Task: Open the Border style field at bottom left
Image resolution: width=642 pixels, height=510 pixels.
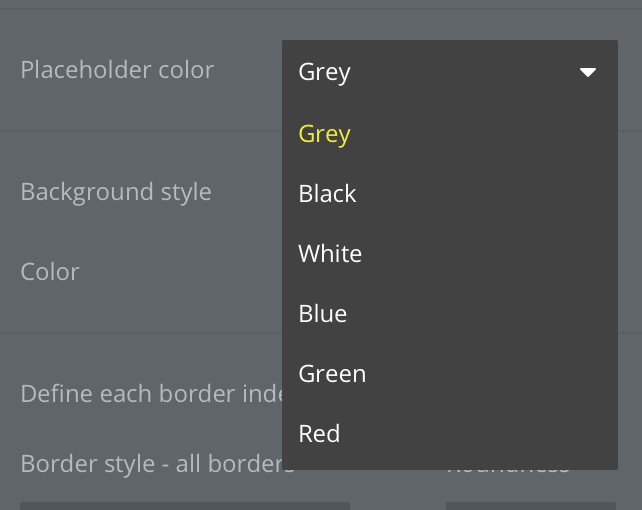Action: click(x=185, y=505)
